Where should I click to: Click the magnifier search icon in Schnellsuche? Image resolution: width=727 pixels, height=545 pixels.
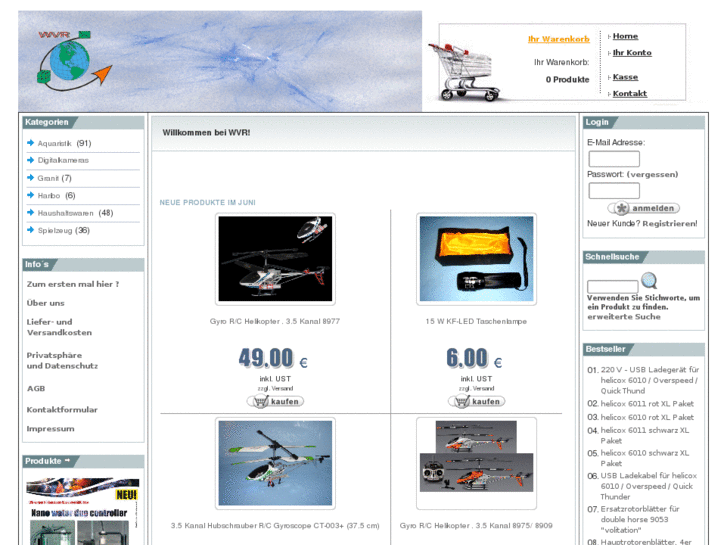coord(649,280)
